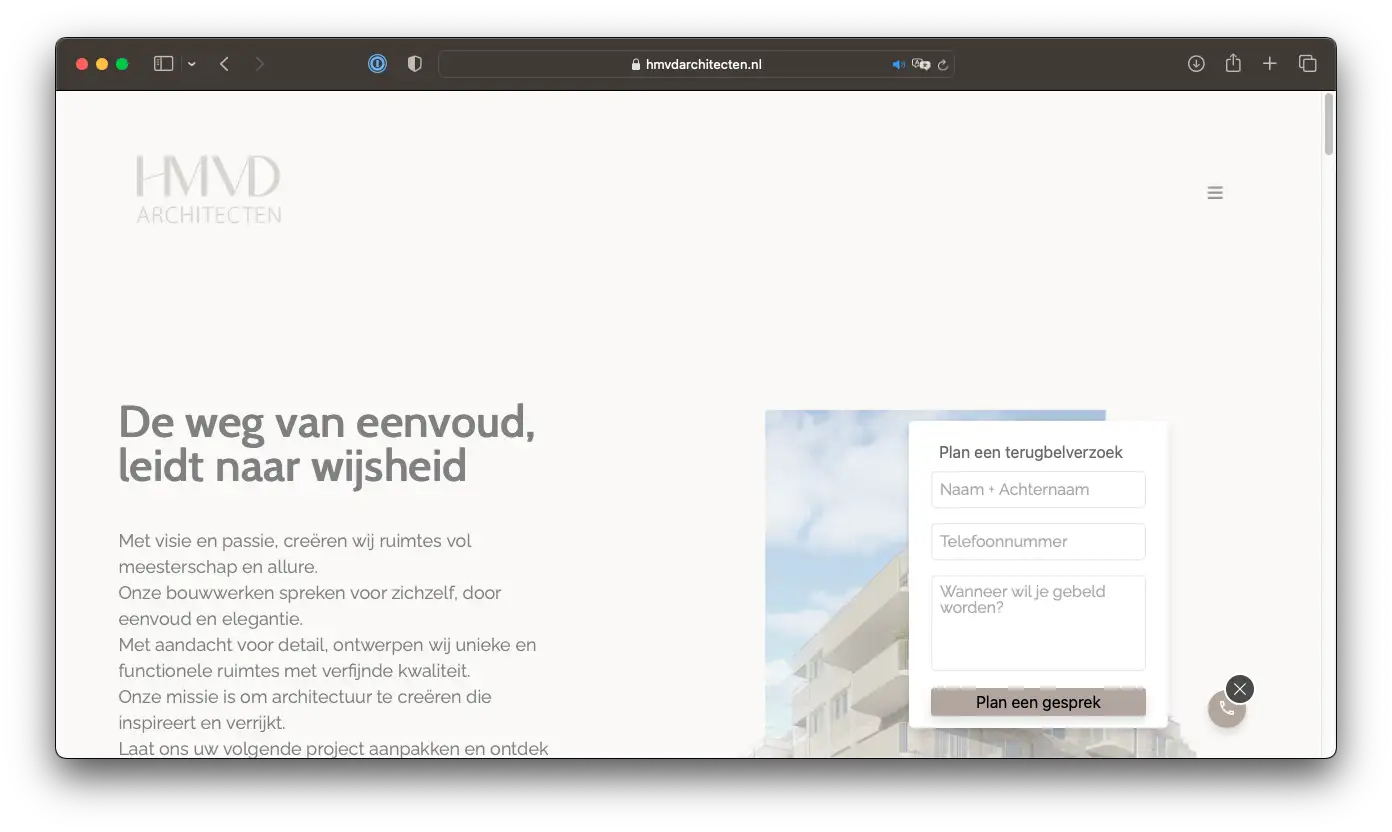
Task: Click into the Telefoonnummer field
Action: (x=1038, y=542)
